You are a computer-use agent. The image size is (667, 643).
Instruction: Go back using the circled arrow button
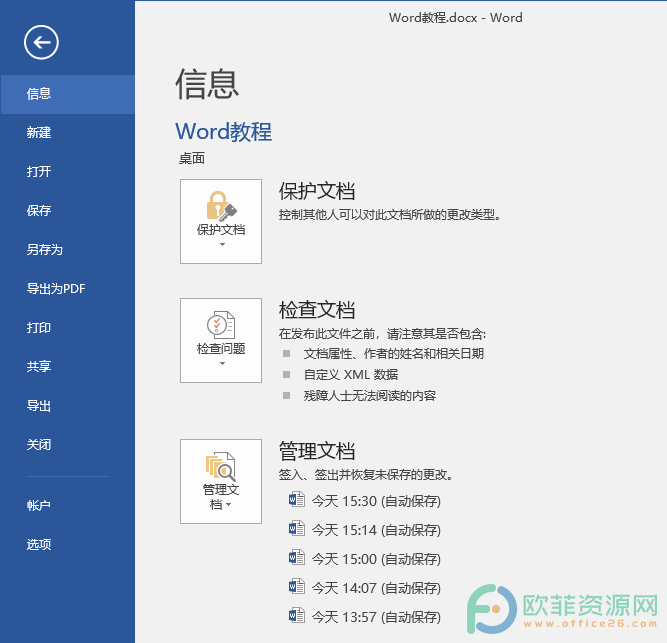[x=41, y=42]
